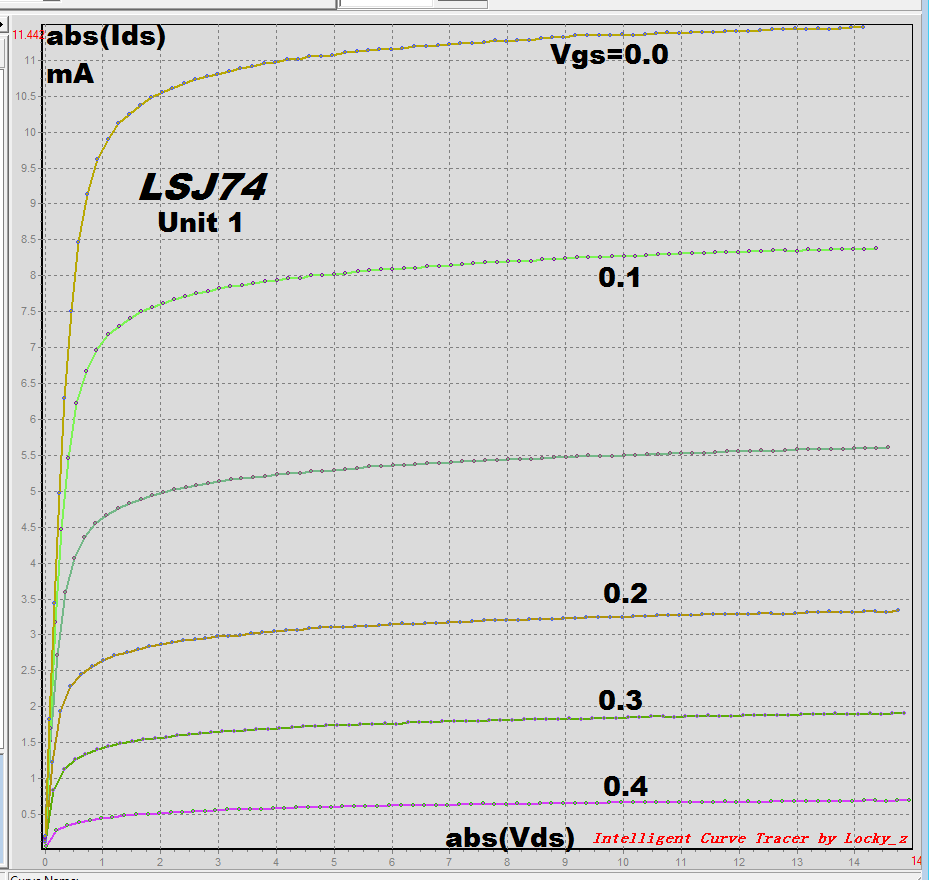Click y-axis tick label 10.5
The image size is (929, 880).
click(25, 96)
